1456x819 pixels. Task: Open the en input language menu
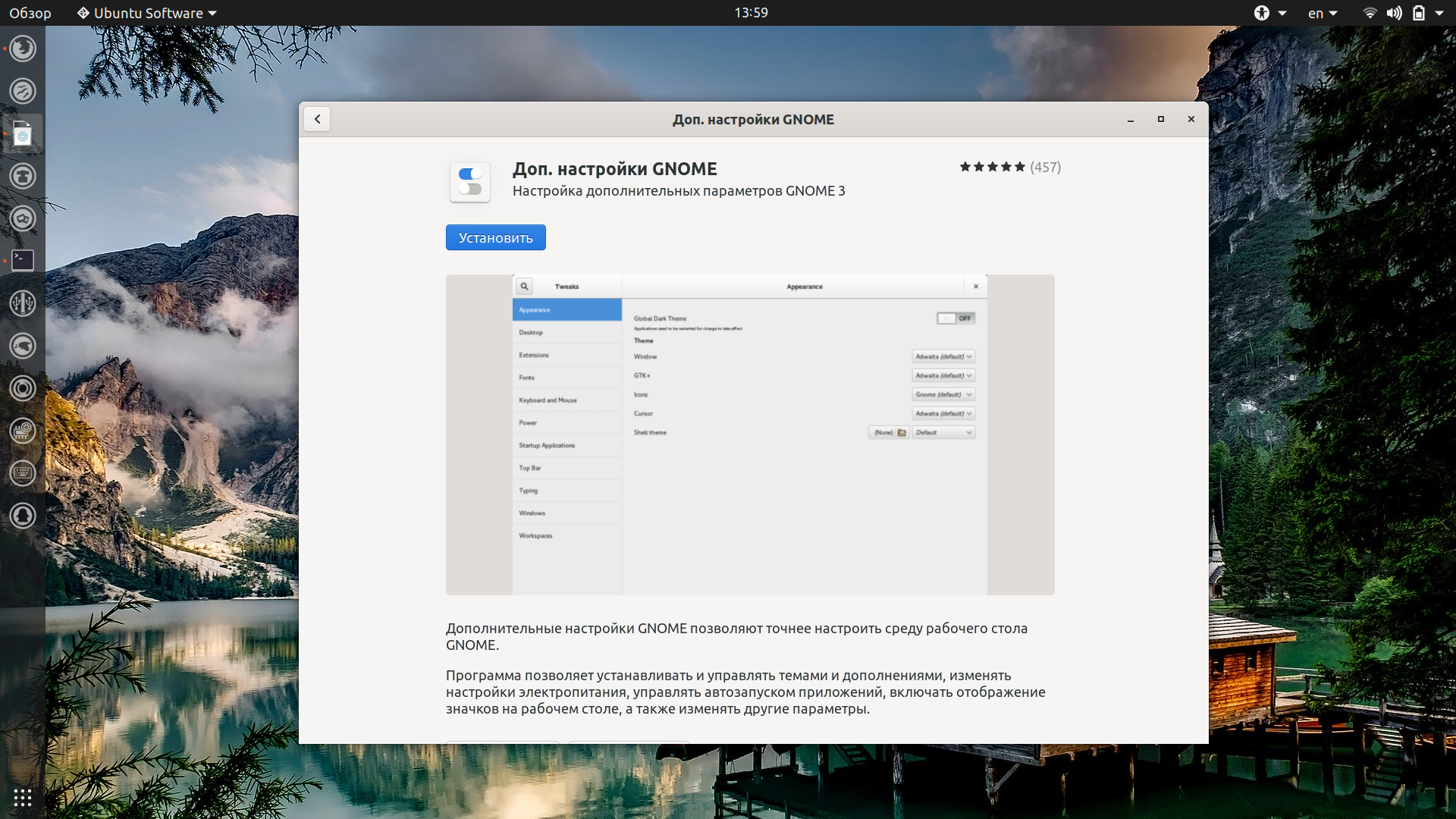(x=1323, y=13)
